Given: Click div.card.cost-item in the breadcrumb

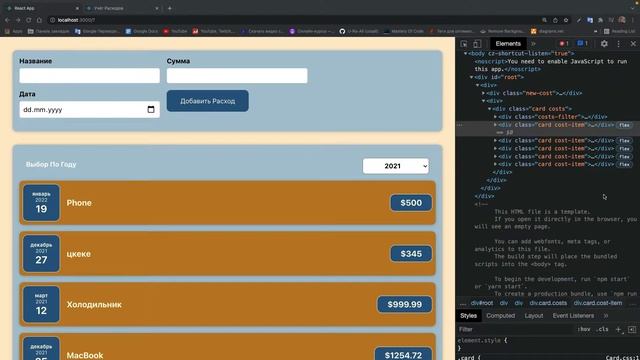Looking at the screenshot, I should 598,303.
